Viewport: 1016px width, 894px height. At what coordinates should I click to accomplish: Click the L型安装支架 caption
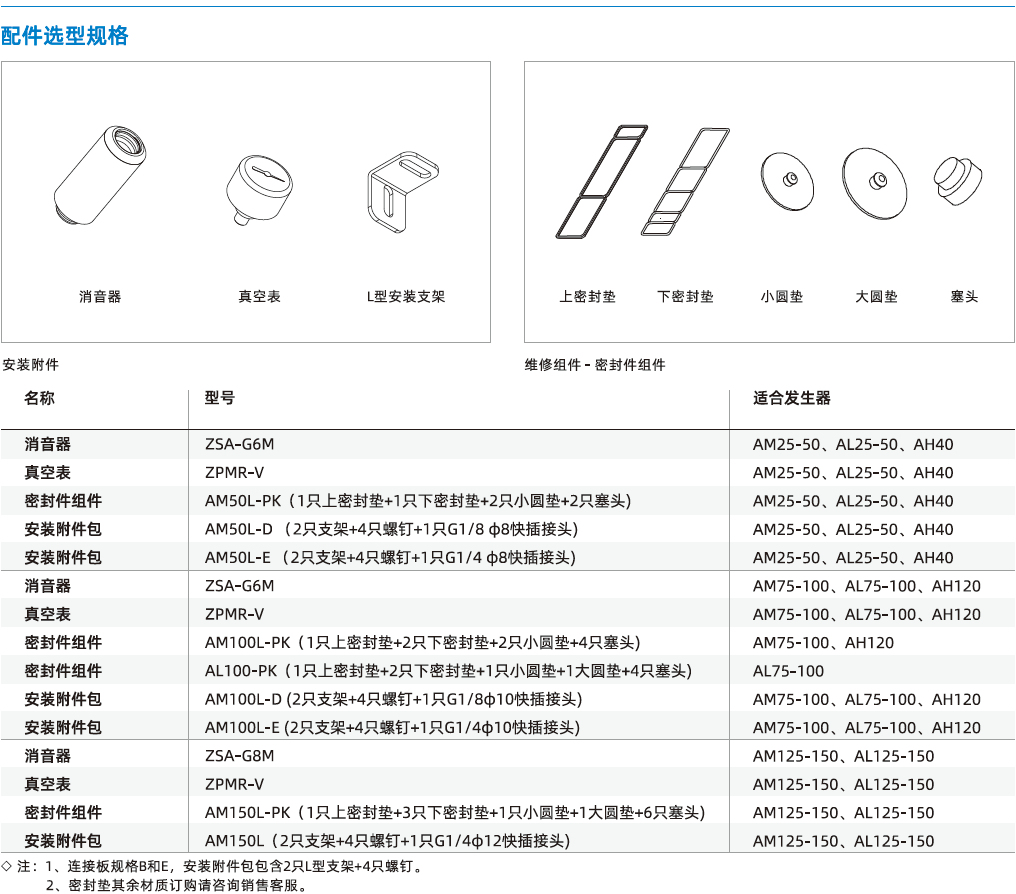tap(406, 297)
